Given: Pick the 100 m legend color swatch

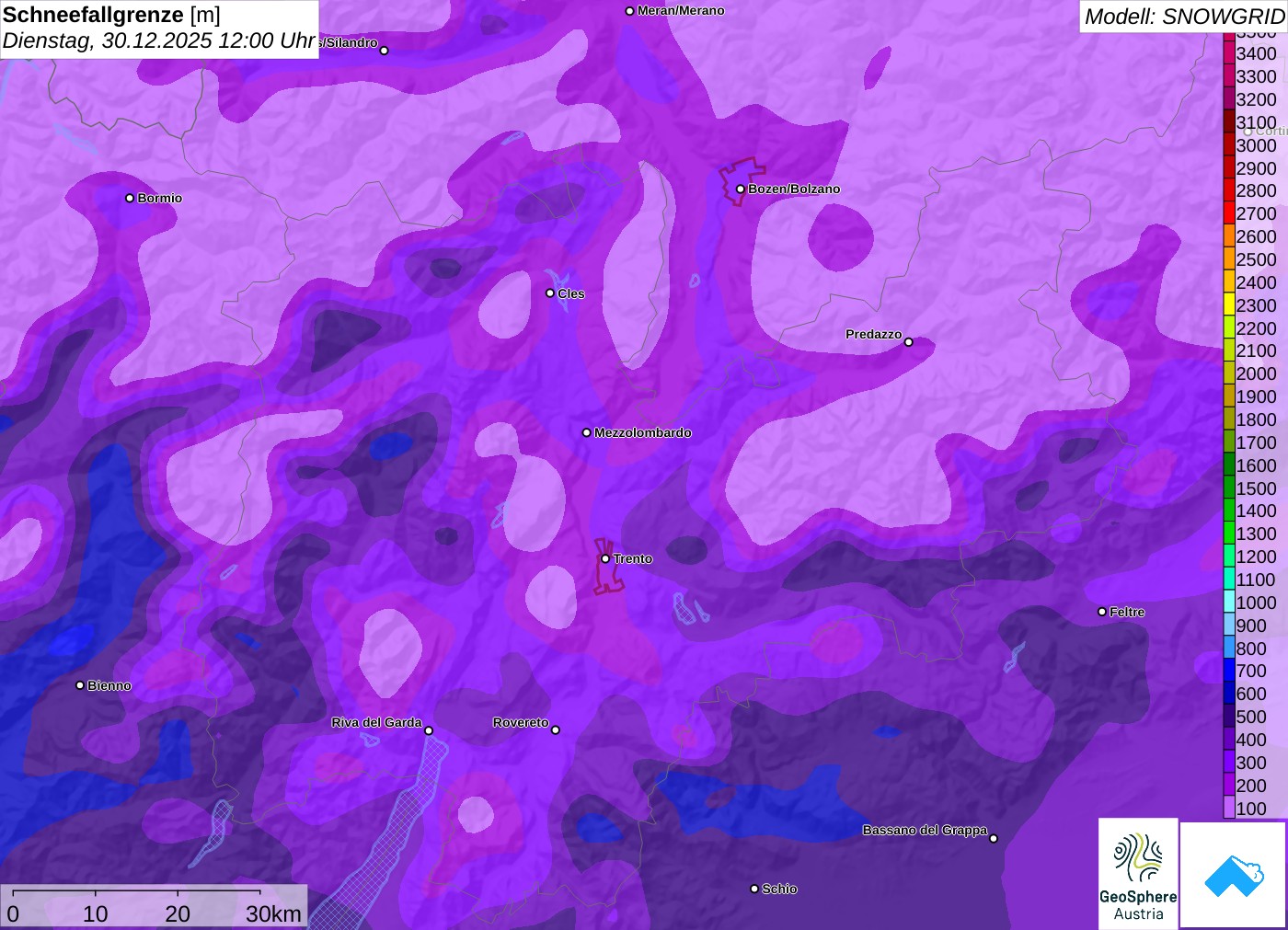Looking at the screenshot, I should pyautogui.click(x=1229, y=809).
